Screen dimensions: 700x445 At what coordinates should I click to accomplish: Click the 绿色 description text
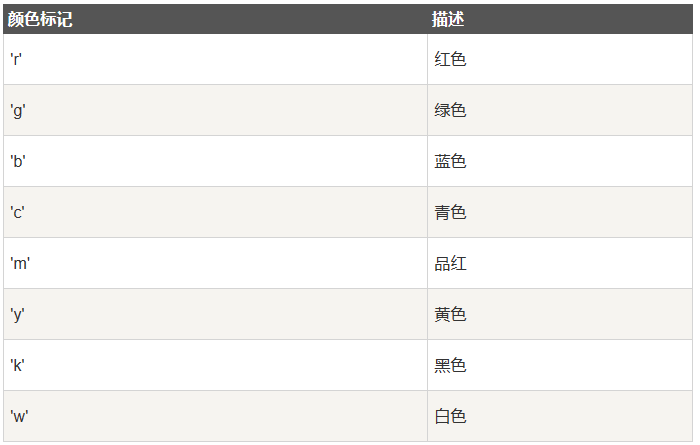point(450,111)
